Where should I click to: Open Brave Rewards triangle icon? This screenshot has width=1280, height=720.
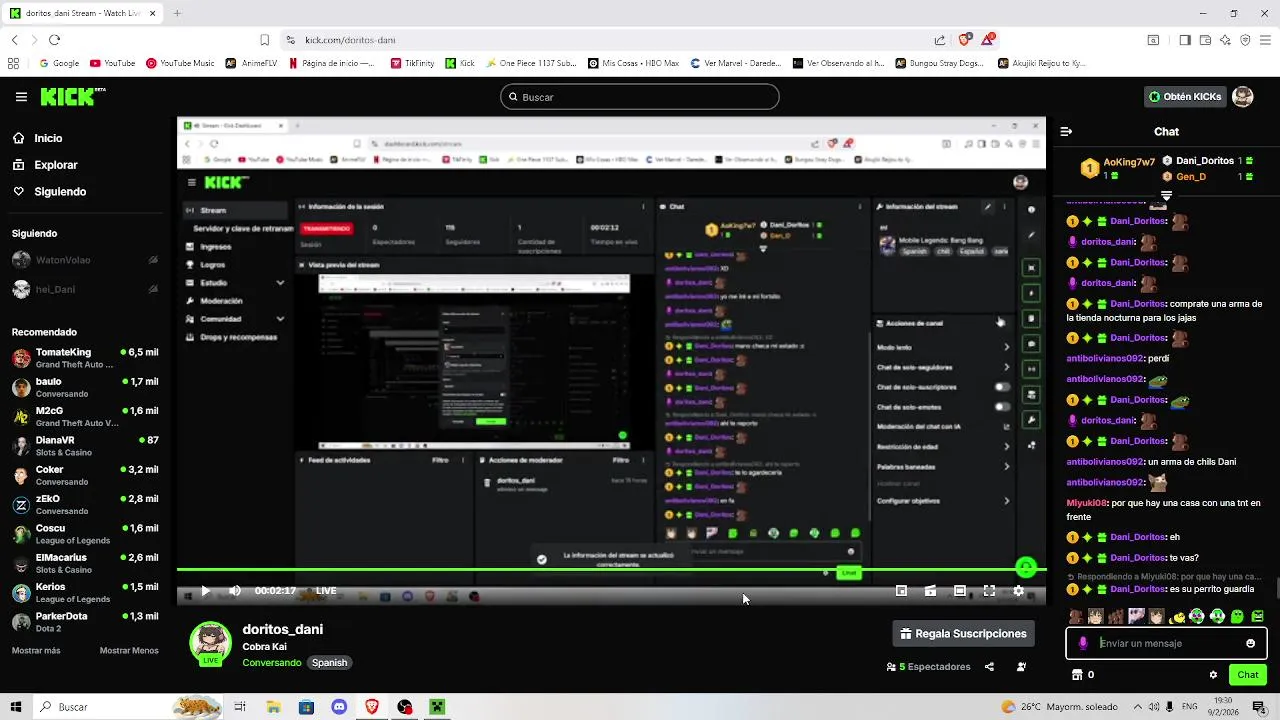point(988,40)
